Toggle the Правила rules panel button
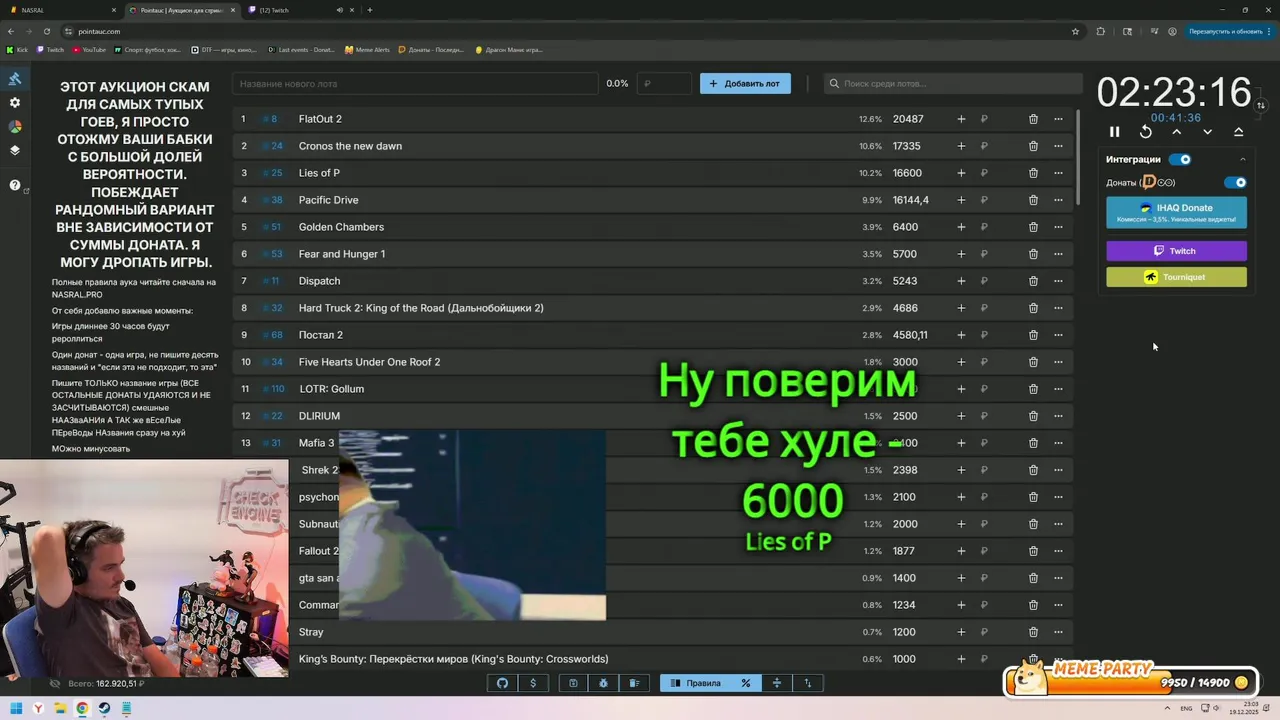This screenshot has height=720, width=1280. [695, 683]
